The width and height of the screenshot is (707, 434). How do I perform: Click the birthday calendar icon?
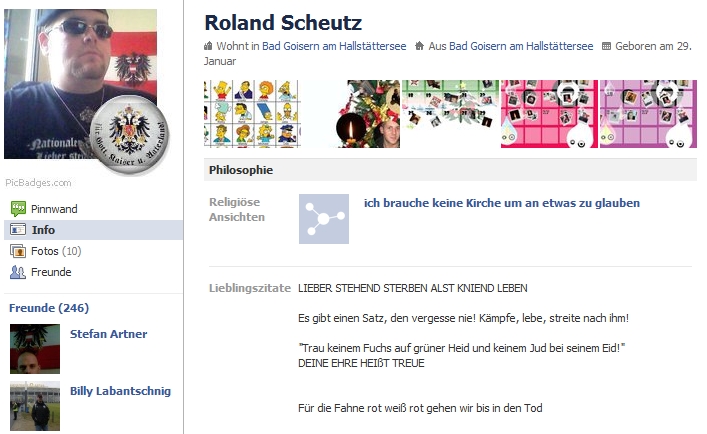pyautogui.click(x=606, y=46)
